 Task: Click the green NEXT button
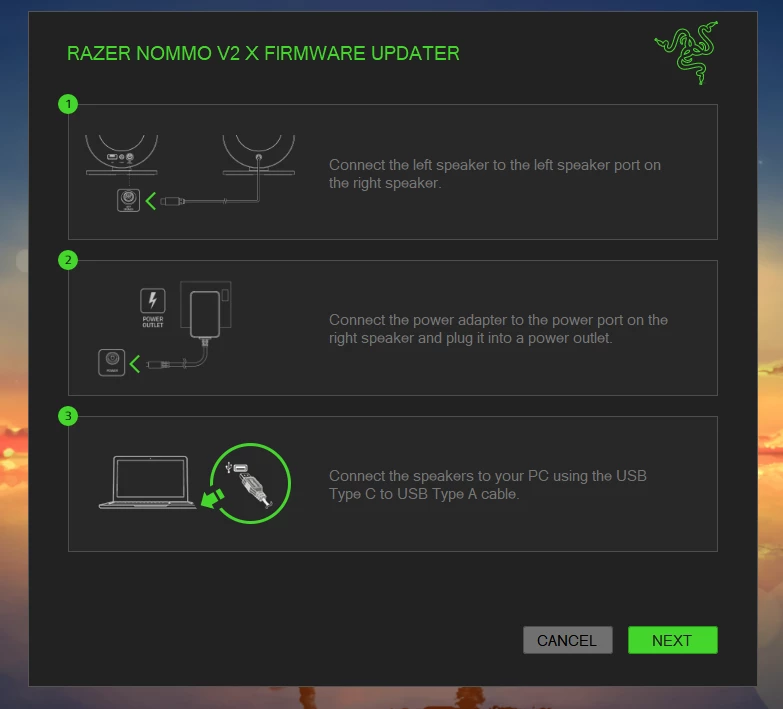click(x=673, y=640)
